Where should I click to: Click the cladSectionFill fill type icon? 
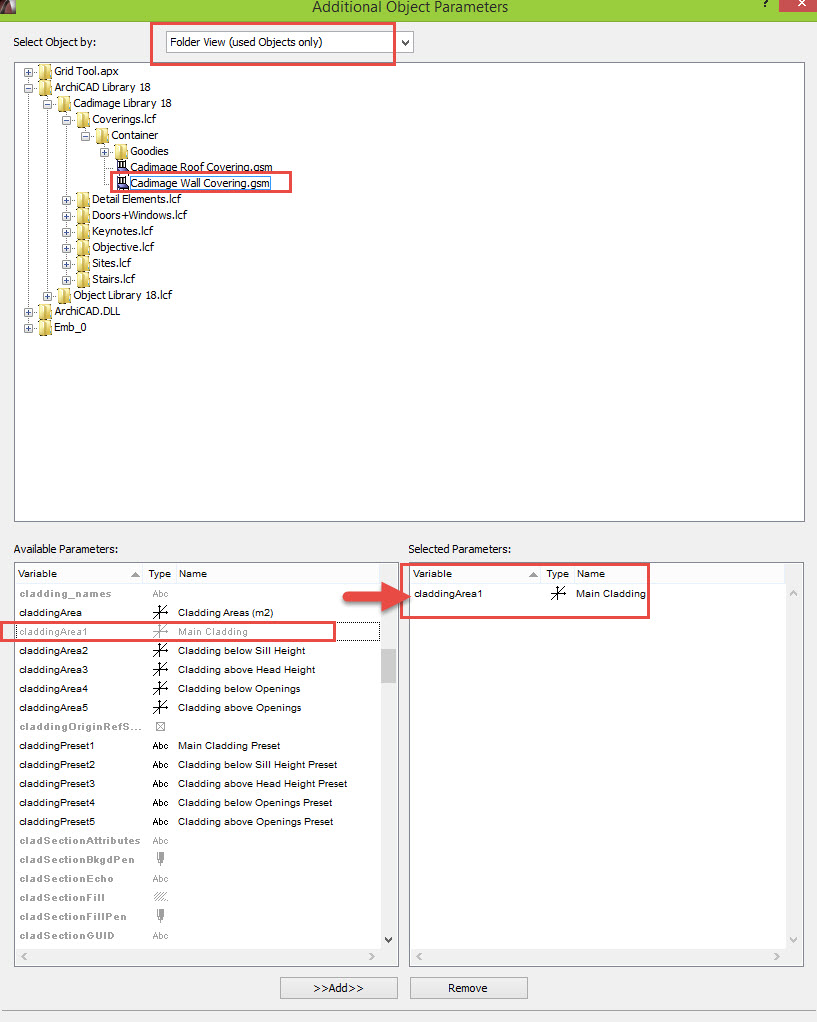tap(160, 898)
